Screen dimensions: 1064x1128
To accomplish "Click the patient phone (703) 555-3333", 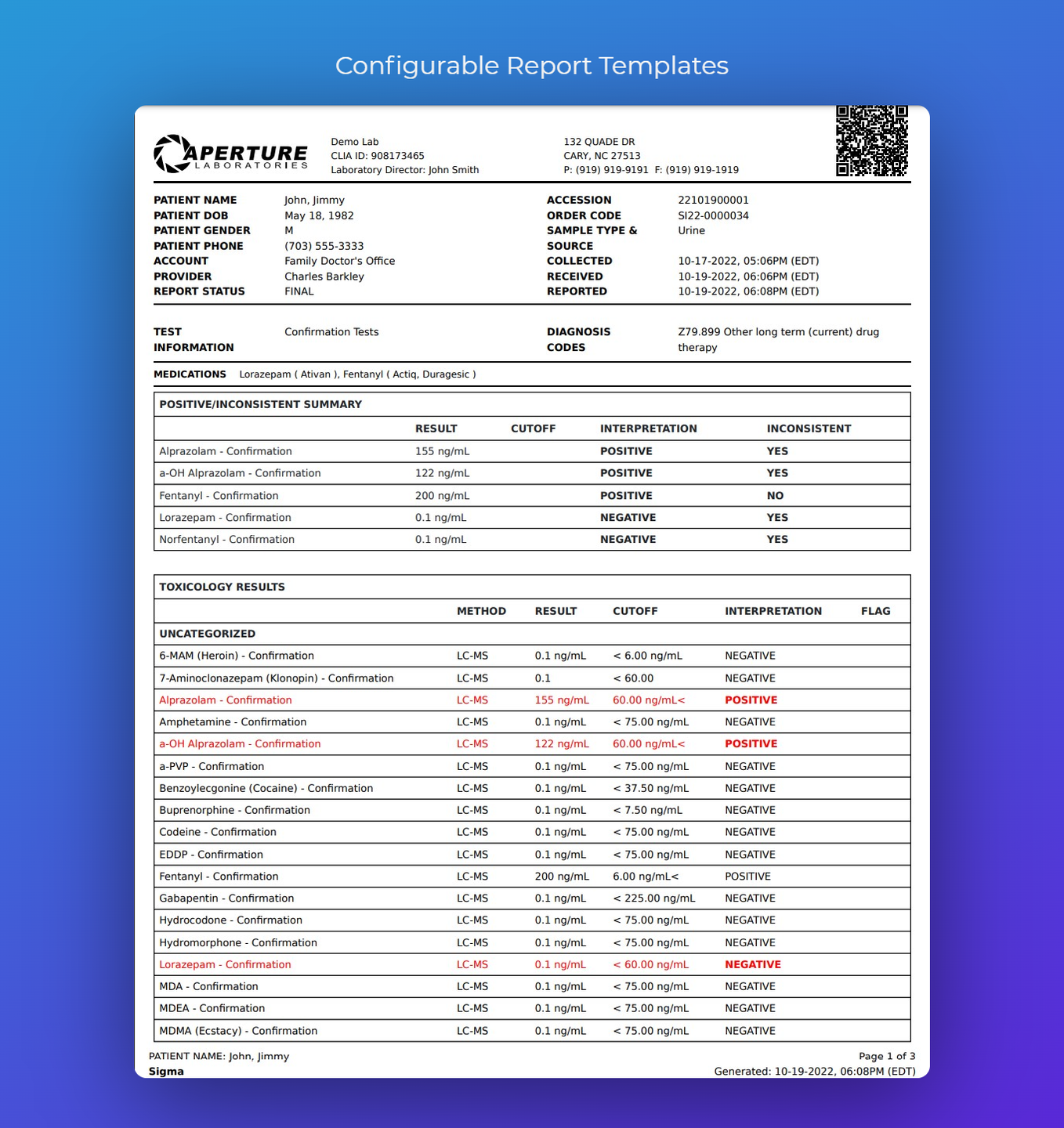I will tap(324, 246).
